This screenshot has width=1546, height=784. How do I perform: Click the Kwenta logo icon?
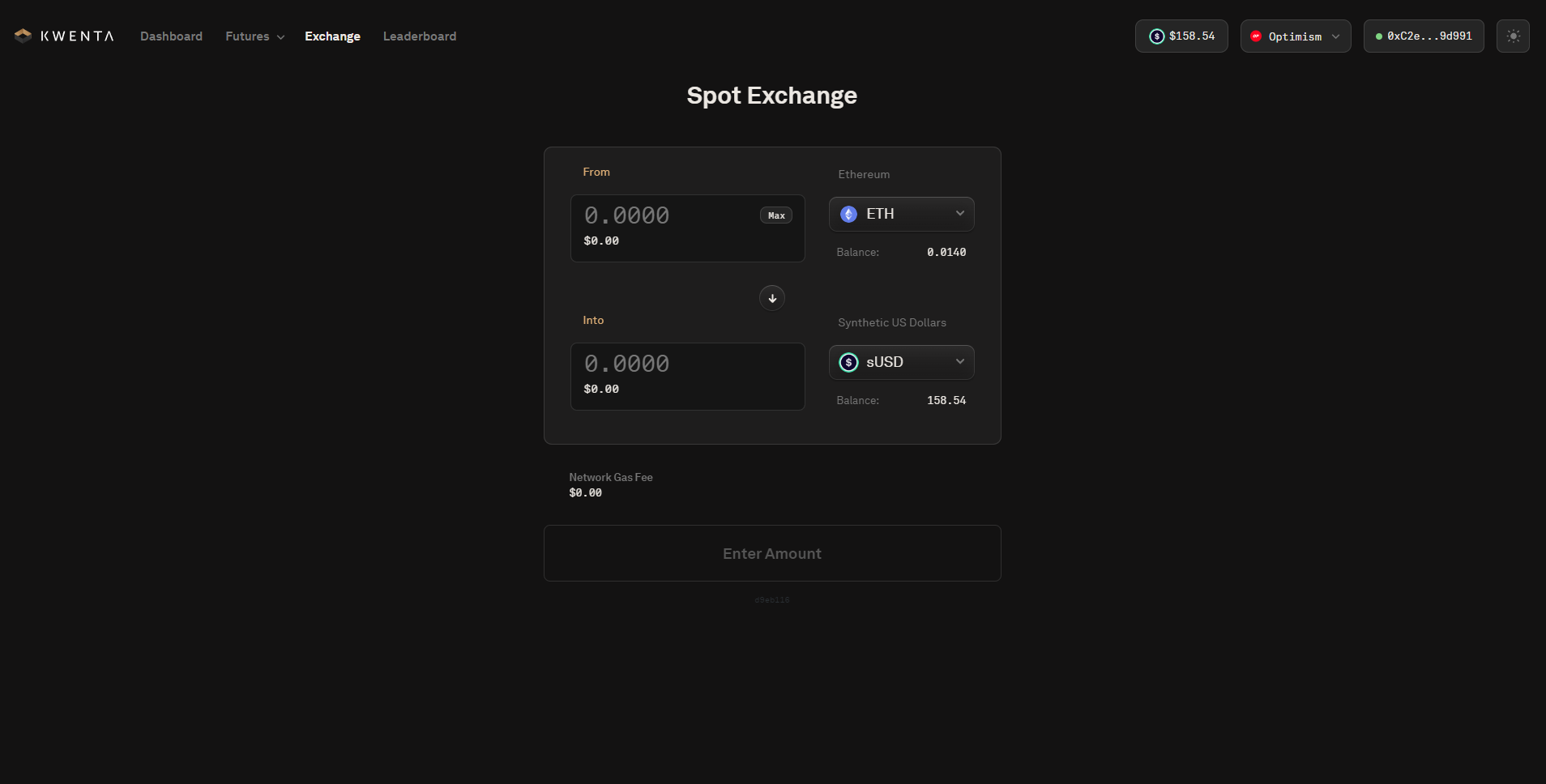(x=23, y=36)
